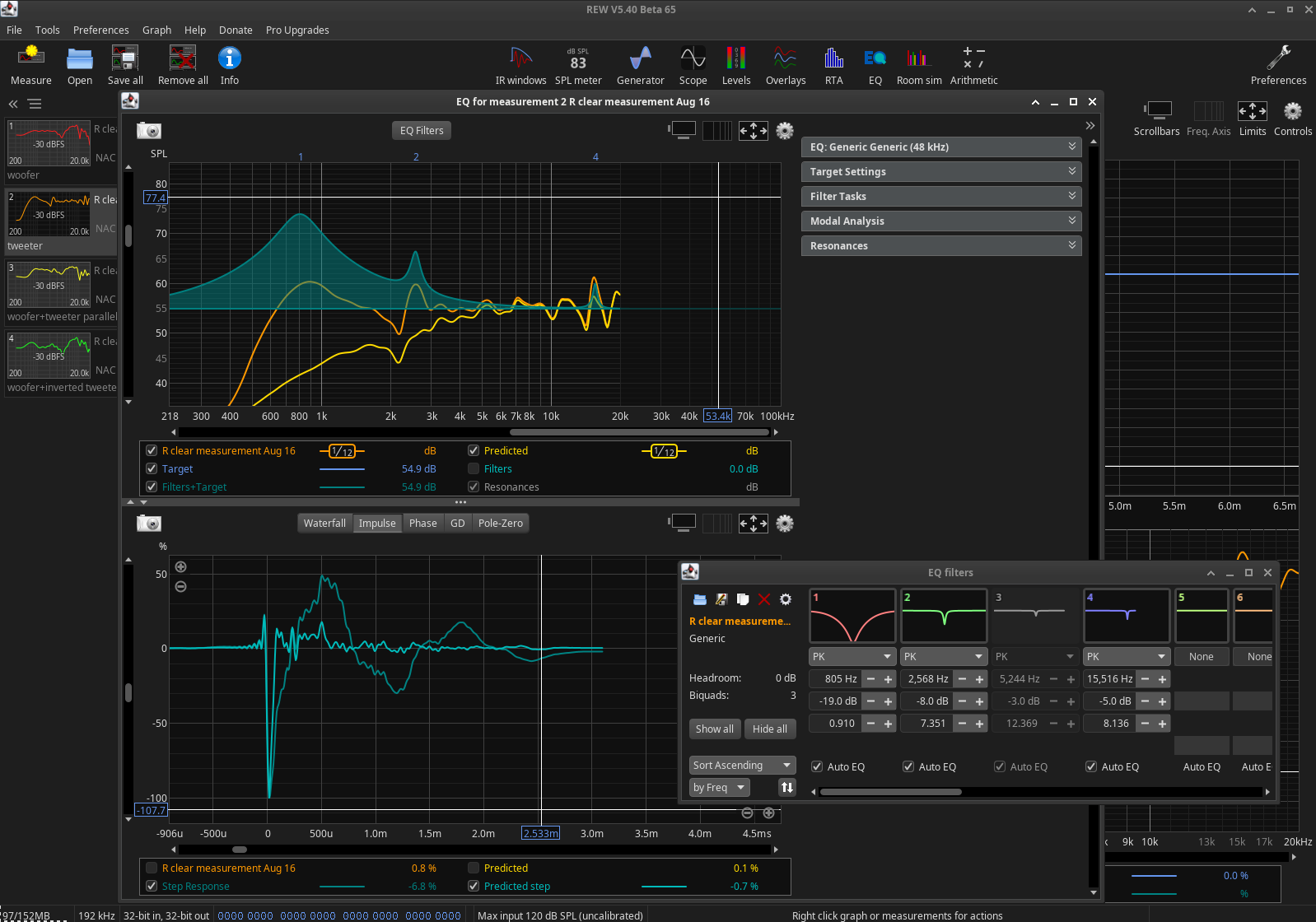1316x922 pixels.
Task: Click the GD graph button
Action: 458,523
